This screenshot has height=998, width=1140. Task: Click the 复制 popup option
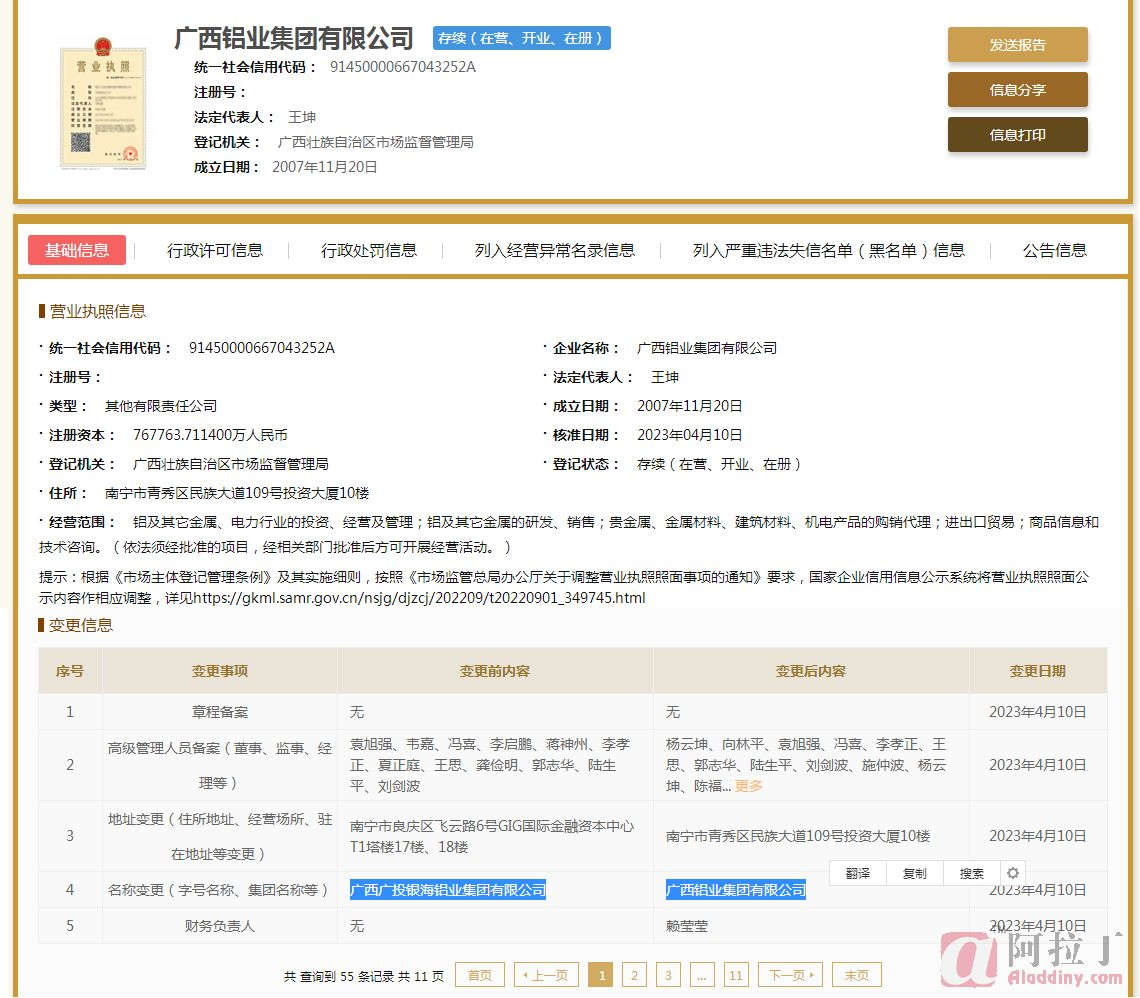[x=914, y=874]
